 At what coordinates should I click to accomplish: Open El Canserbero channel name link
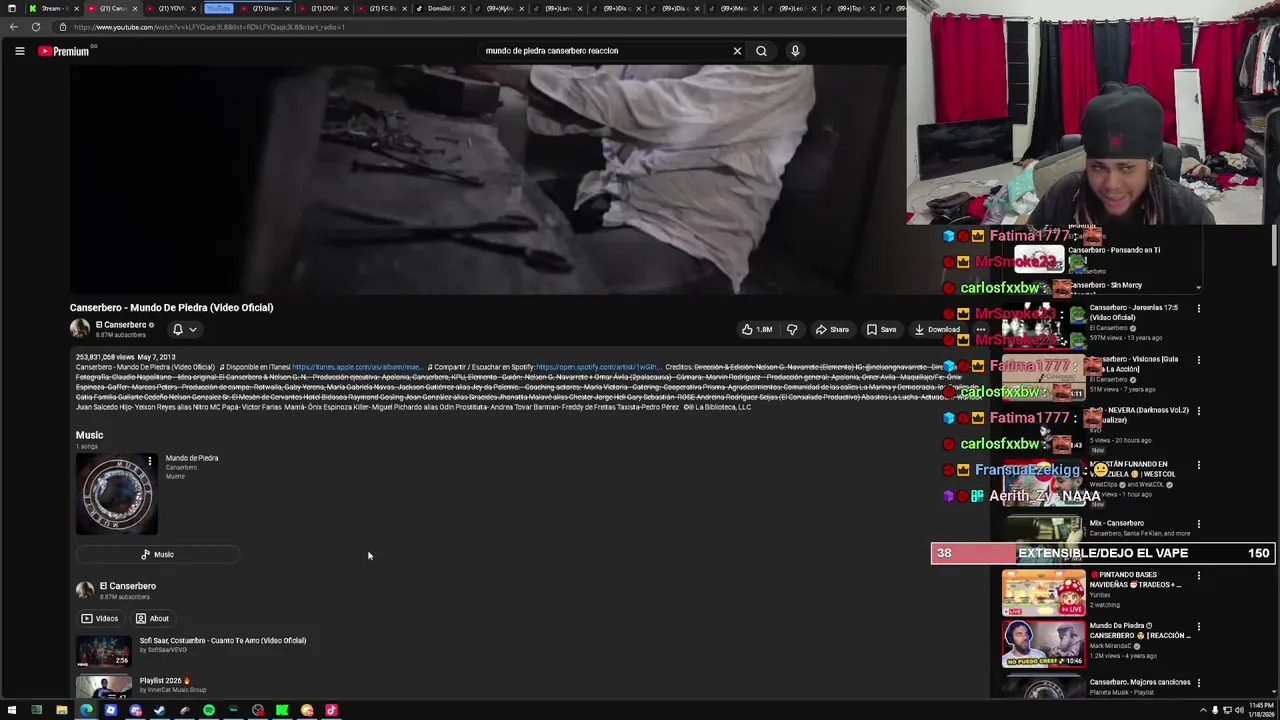[121, 325]
